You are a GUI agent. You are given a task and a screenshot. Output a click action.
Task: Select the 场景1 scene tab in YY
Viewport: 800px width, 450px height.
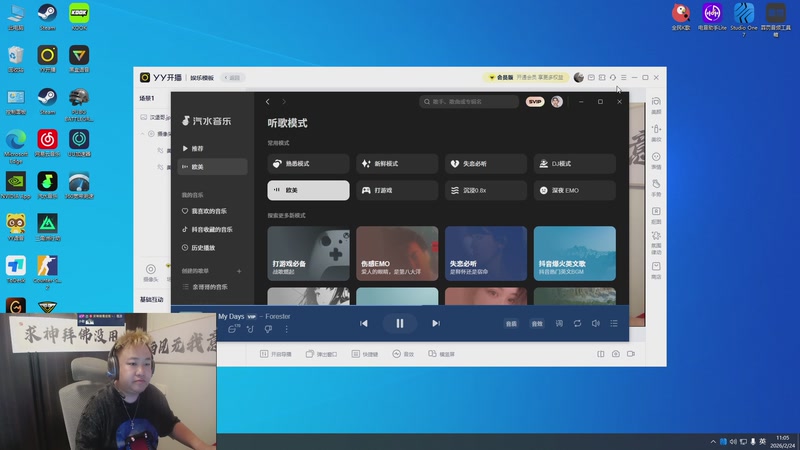click(147, 98)
